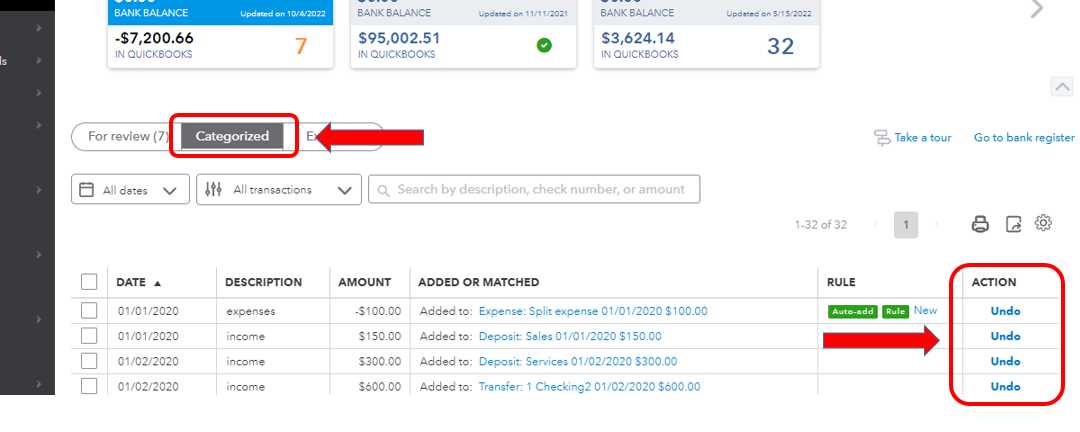Click the Take a tour icon
Screen dimensions: 1080x432
882,138
